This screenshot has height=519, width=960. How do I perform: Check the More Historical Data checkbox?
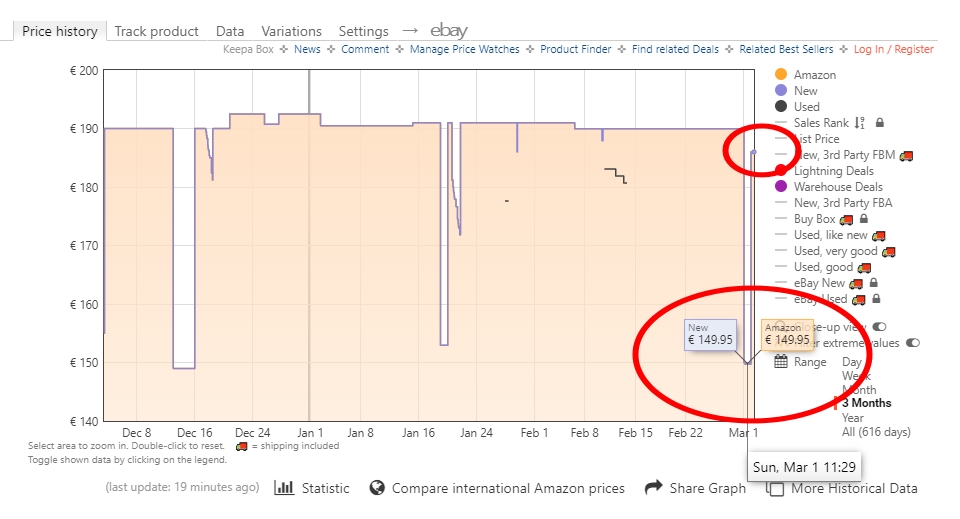coord(775,488)
